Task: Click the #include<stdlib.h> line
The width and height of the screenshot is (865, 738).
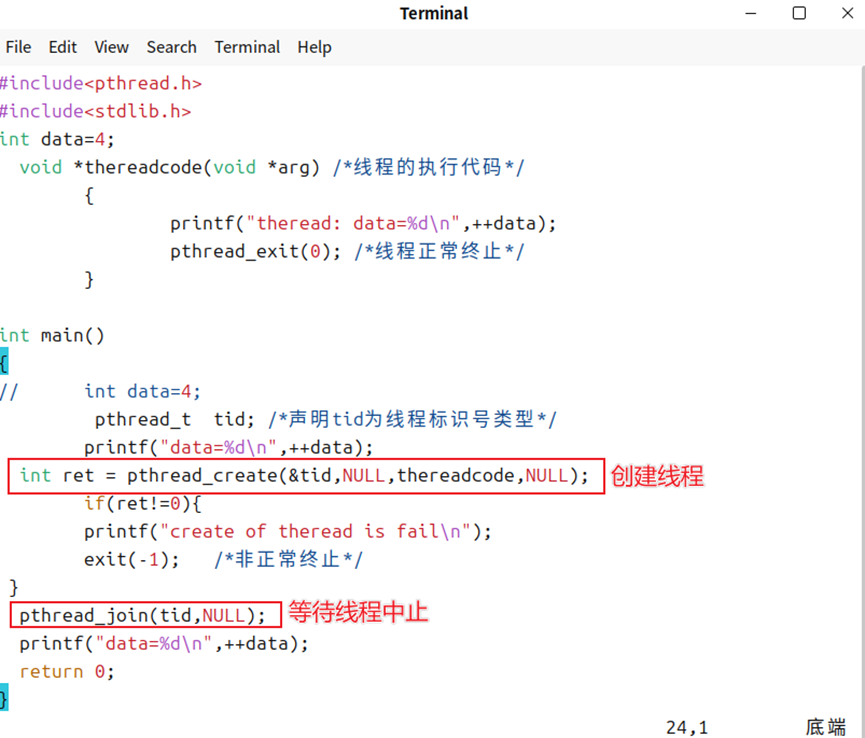Action: 95,111
